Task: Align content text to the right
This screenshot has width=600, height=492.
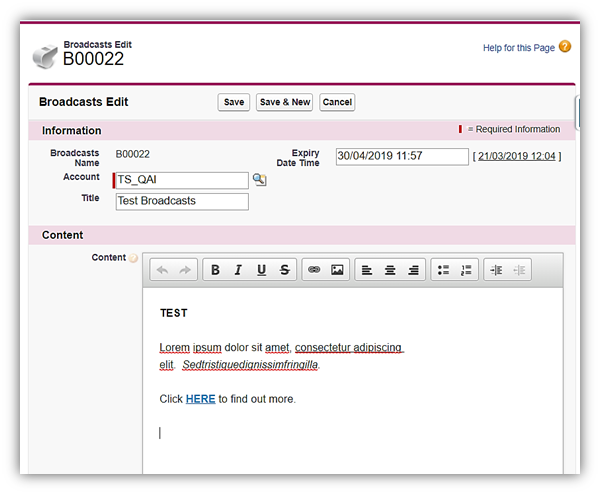Action: [413, 270]
